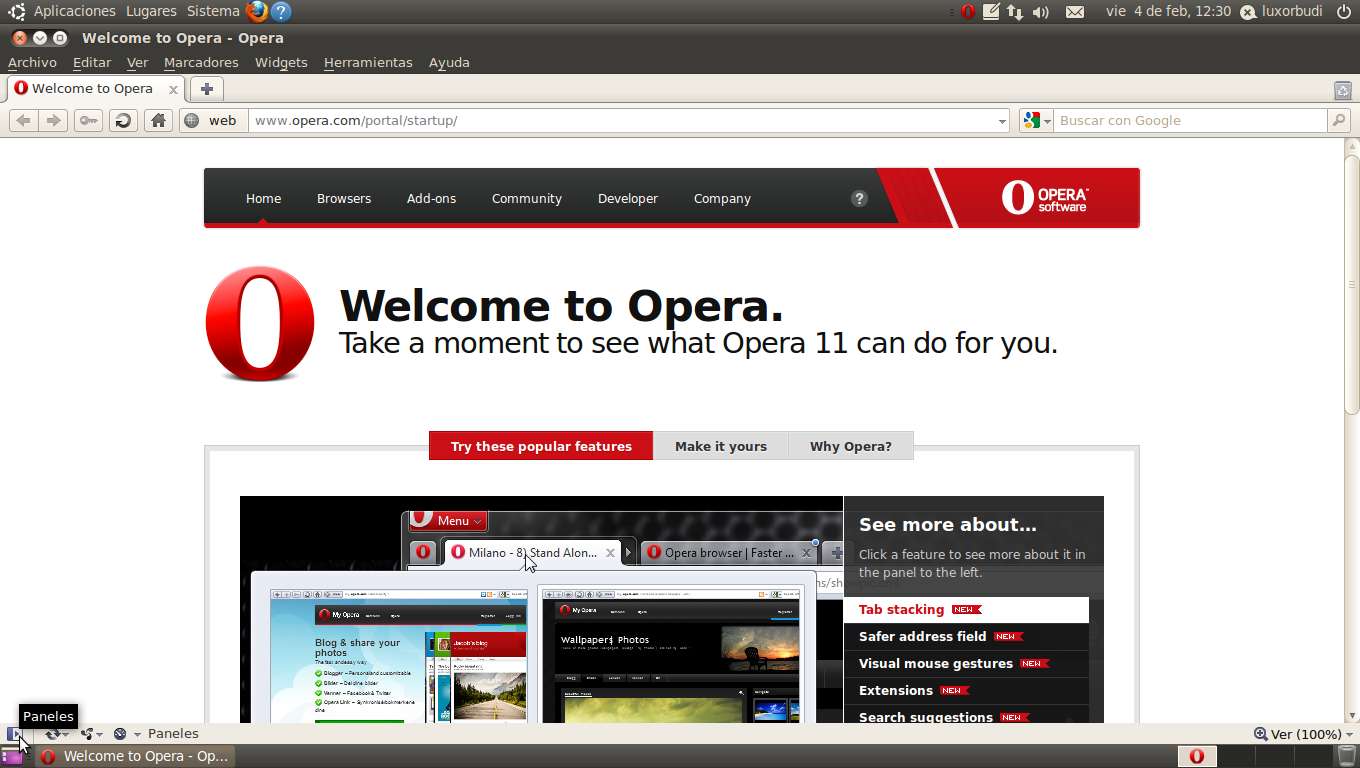1360x768 pixels.
Task: Select the Tab stacking feature
Action: [966, 609]
